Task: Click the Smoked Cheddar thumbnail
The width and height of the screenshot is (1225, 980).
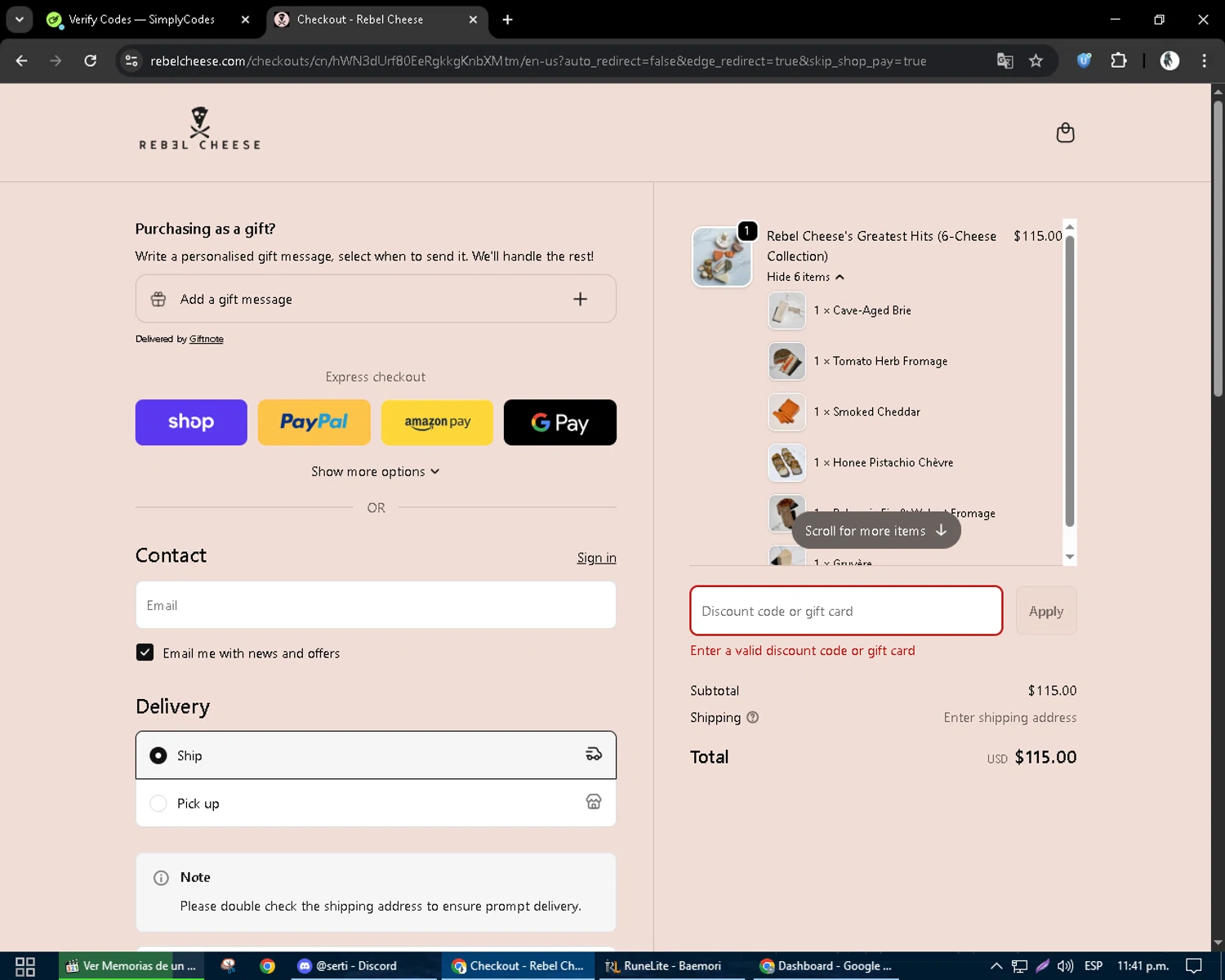Action: 786,412
